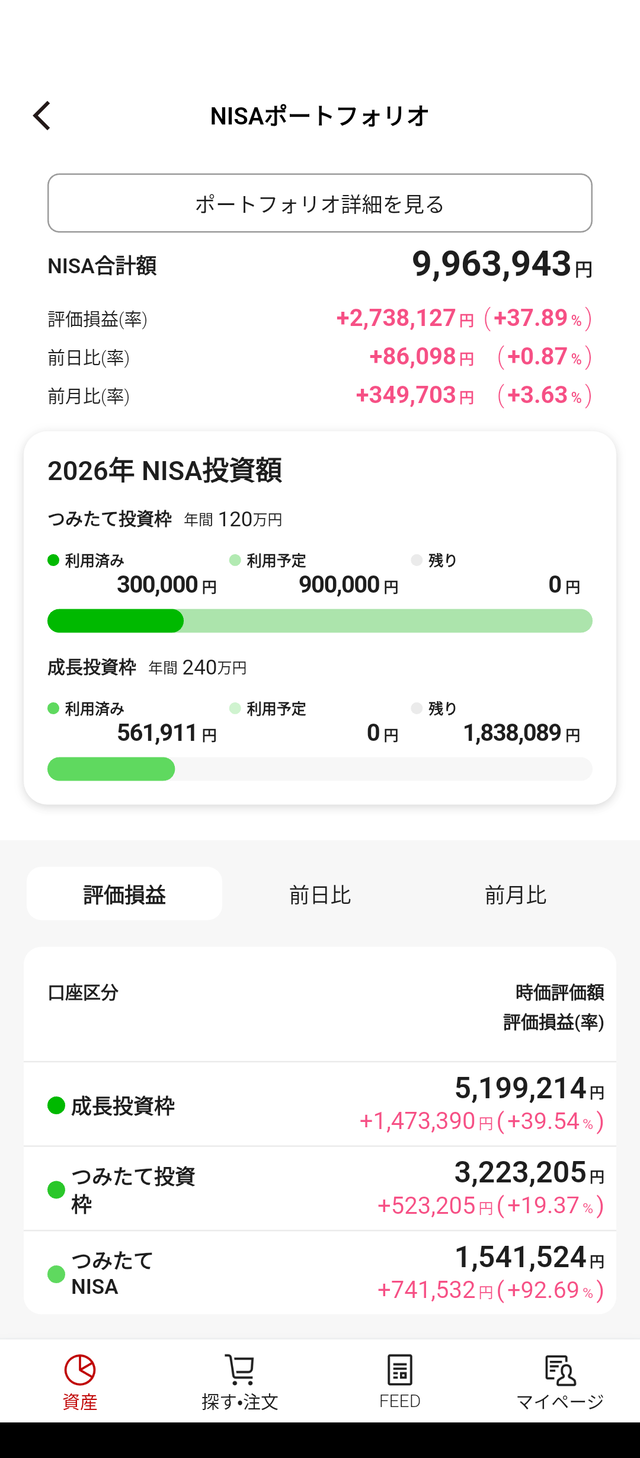Switch to the 前日比 tab

pyautogui.click(x=320, y=895)
